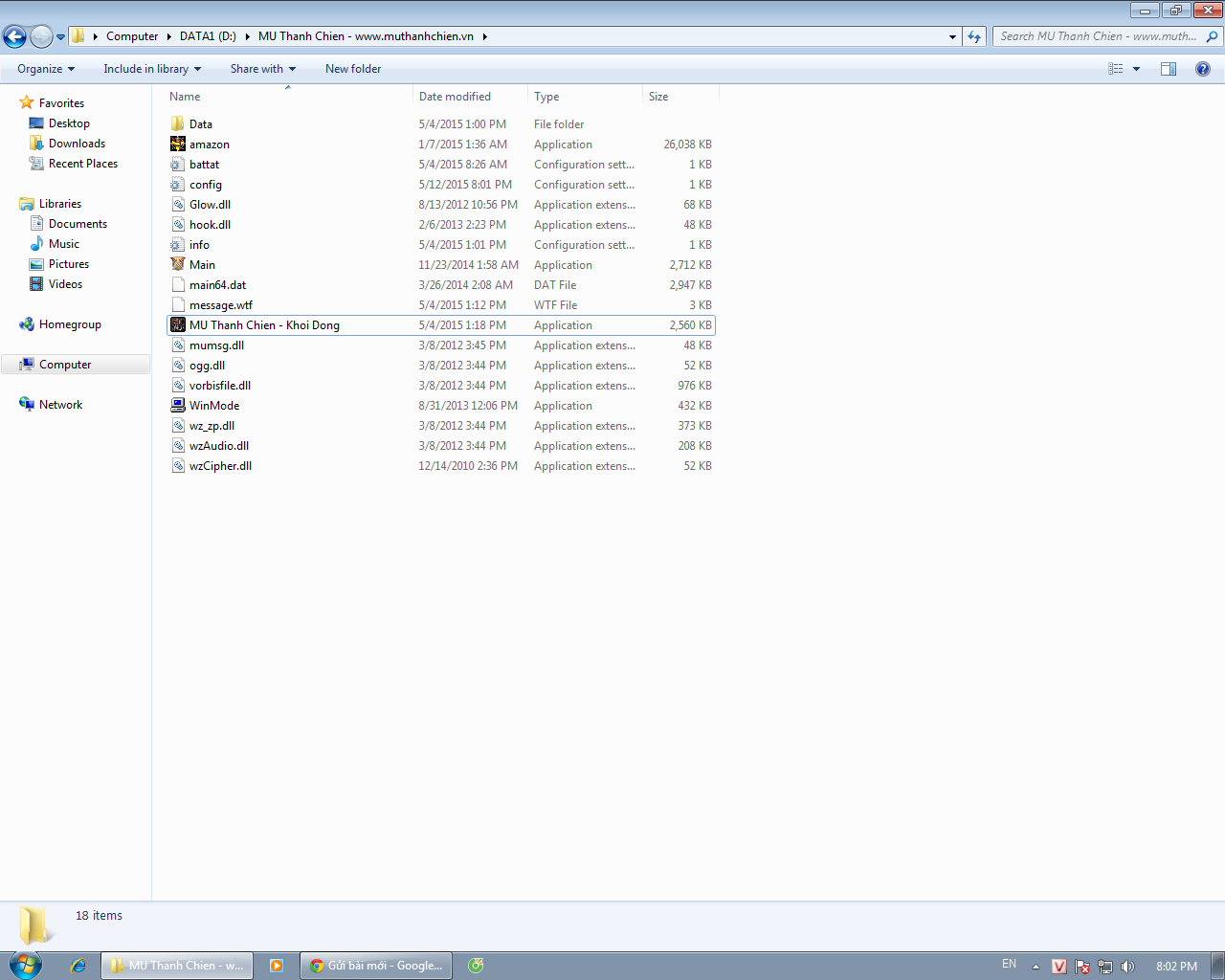Open Homegroup in the navigation pane
Screen dimensions: 1225x980
(x=70, y=324)
